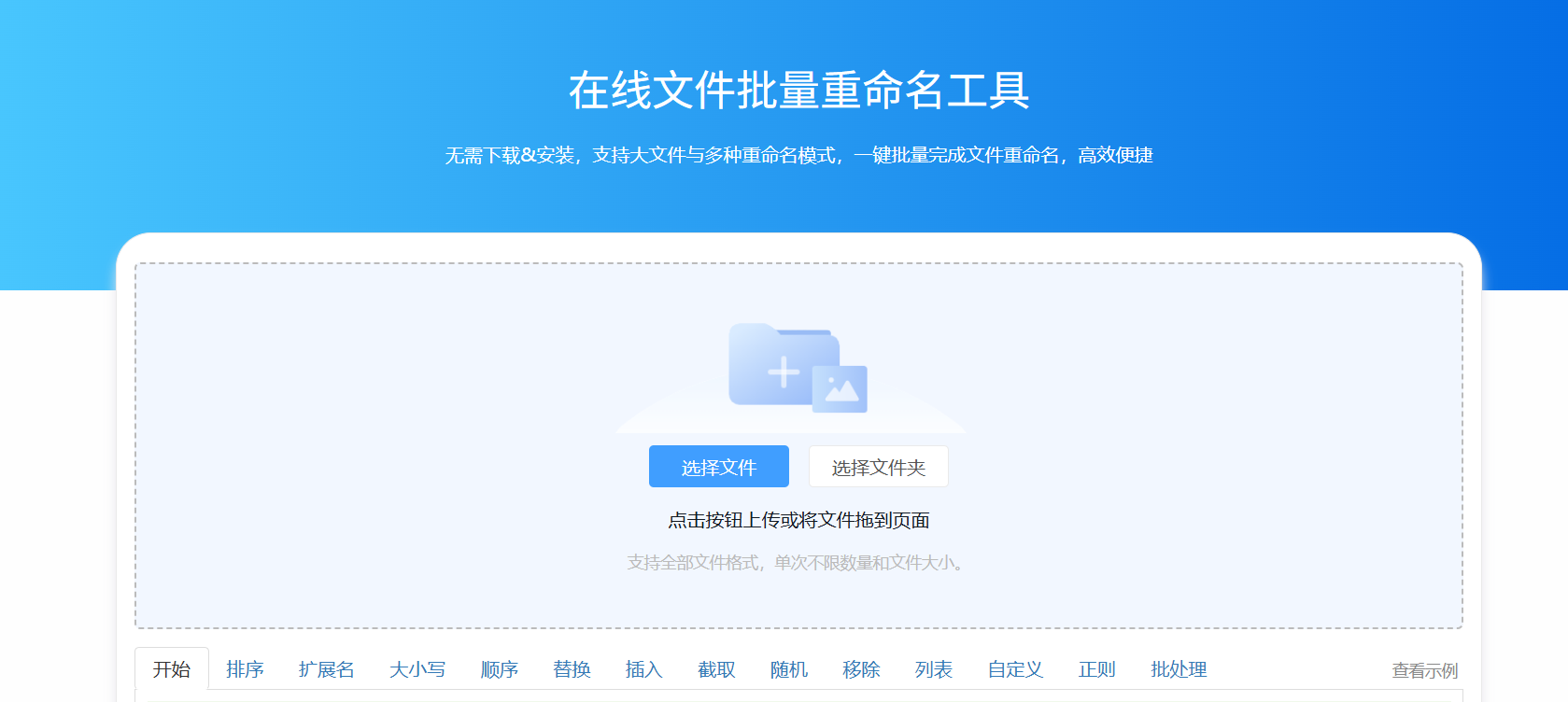Screen dimensions: 1568x702
Task: Click the text 支持全部文件格式，单次不限数量和文件大小。
Action: (798, 563)
